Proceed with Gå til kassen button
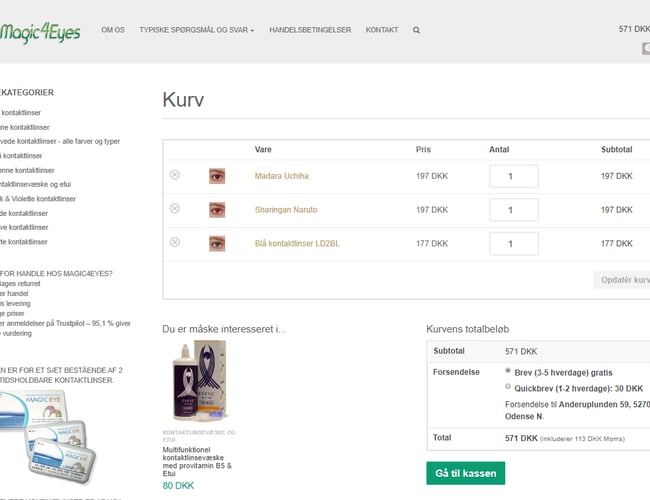The width and height of the screenshot is (650, 500). pos(466,473)
